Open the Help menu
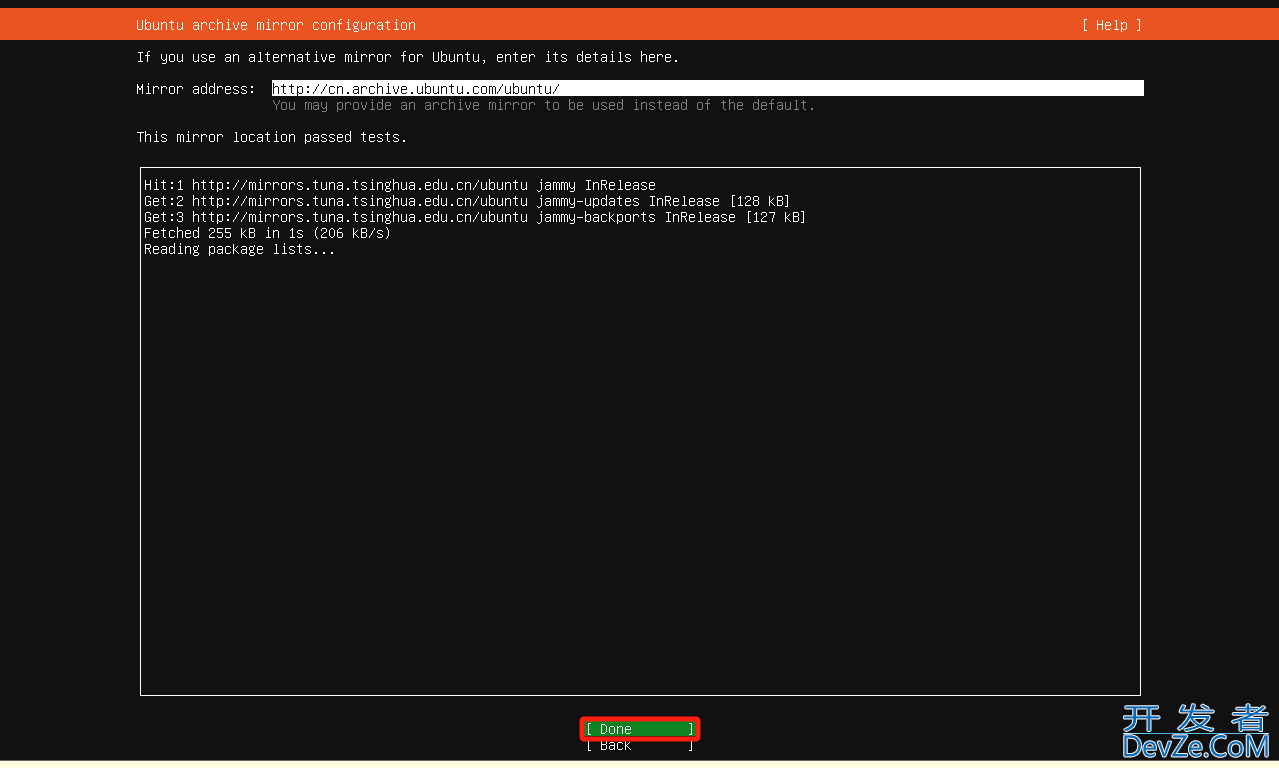 (1111, 25)
